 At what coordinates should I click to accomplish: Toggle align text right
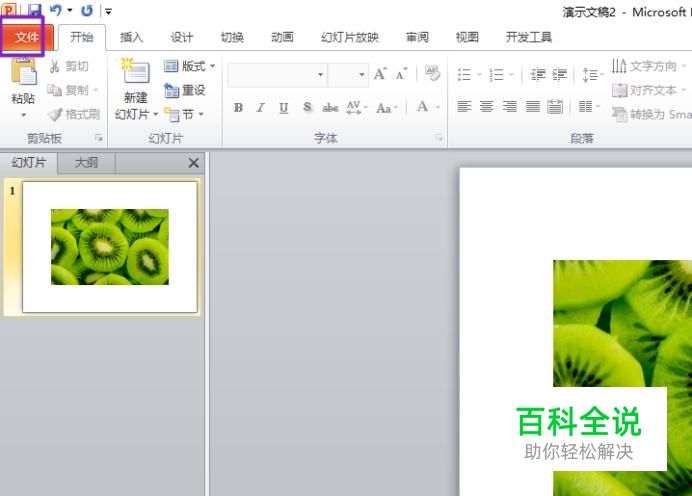[510, 106]
